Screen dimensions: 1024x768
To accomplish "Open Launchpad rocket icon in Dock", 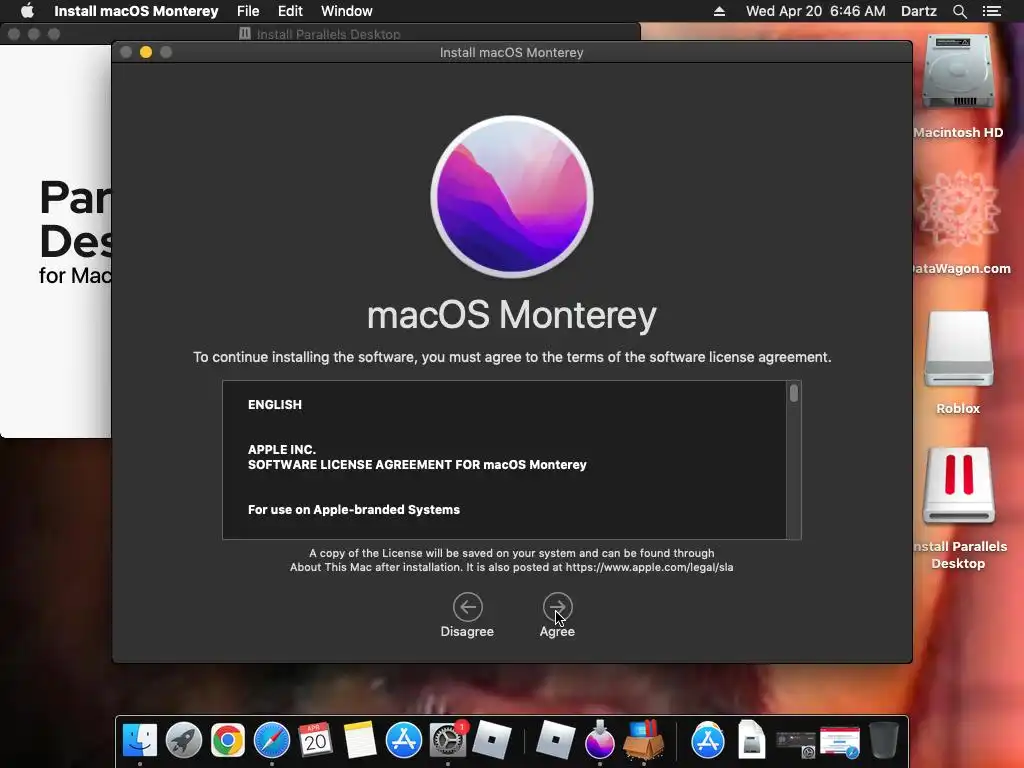I will [184, 741].
